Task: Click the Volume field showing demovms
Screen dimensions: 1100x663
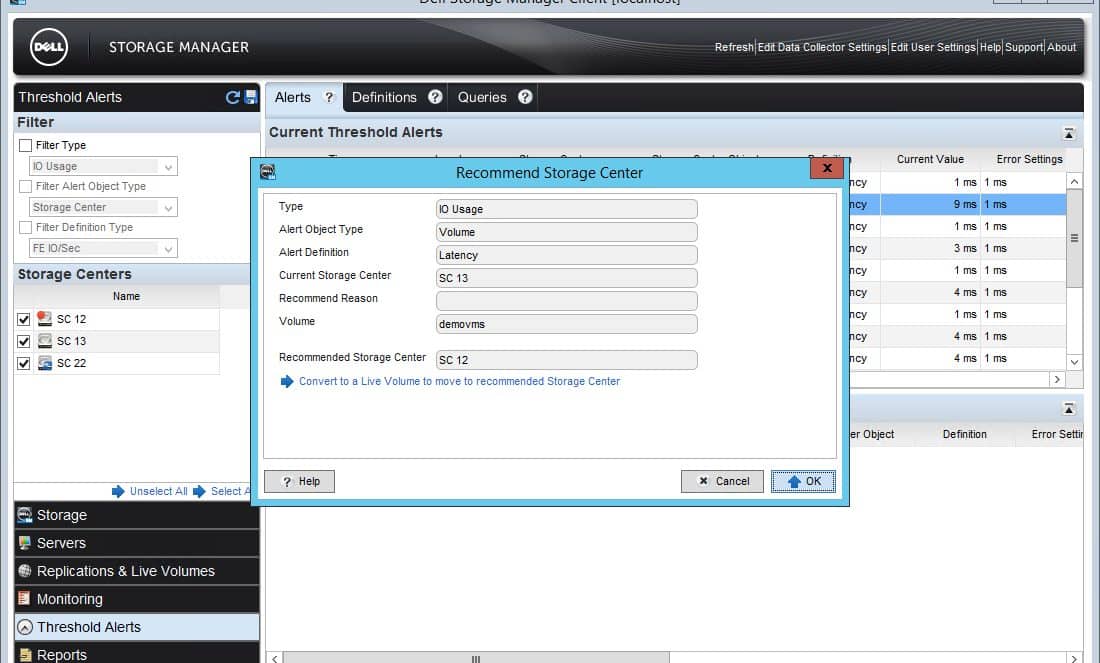Action: pyautogui.click(x=567, y=324)
